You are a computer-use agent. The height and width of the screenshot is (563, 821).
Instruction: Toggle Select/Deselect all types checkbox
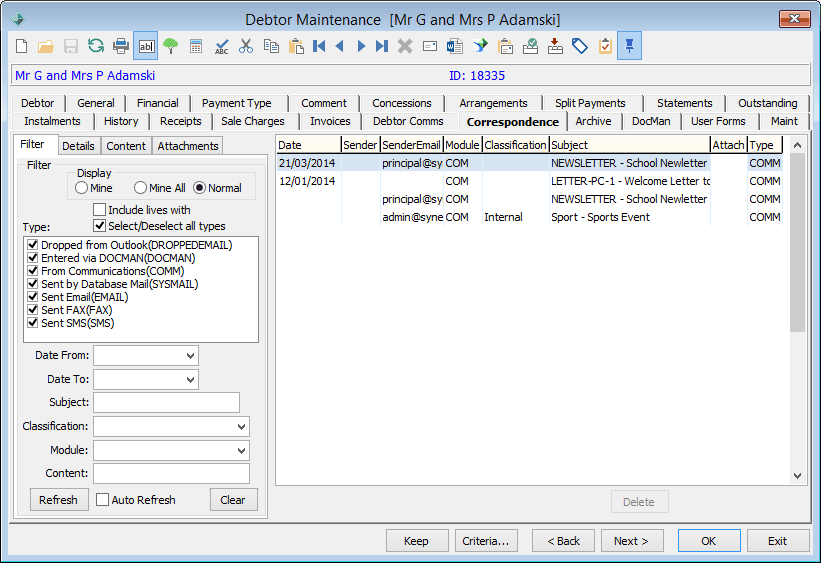click(99, 226)
